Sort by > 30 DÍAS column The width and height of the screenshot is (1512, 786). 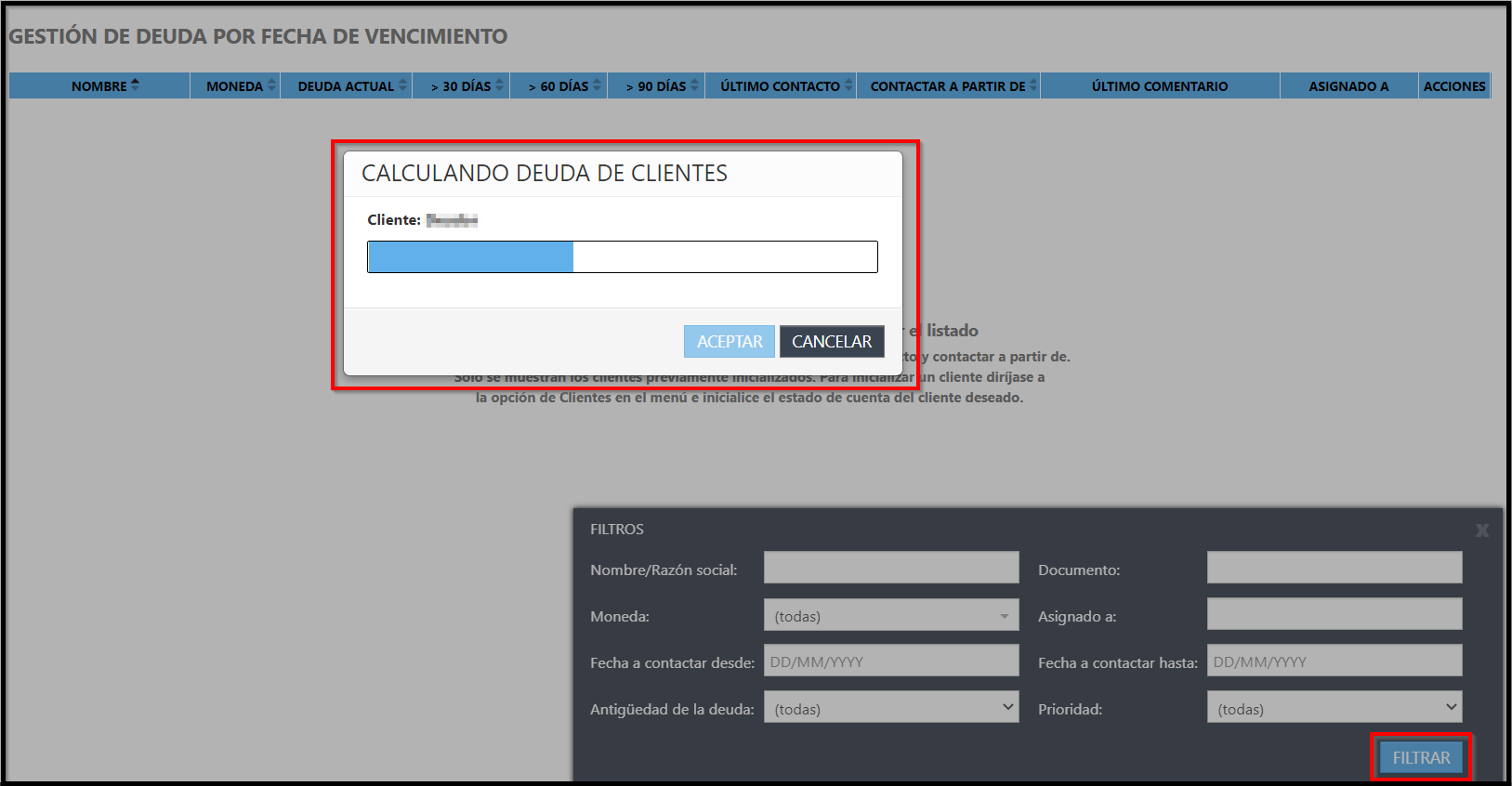click(461, 85)
